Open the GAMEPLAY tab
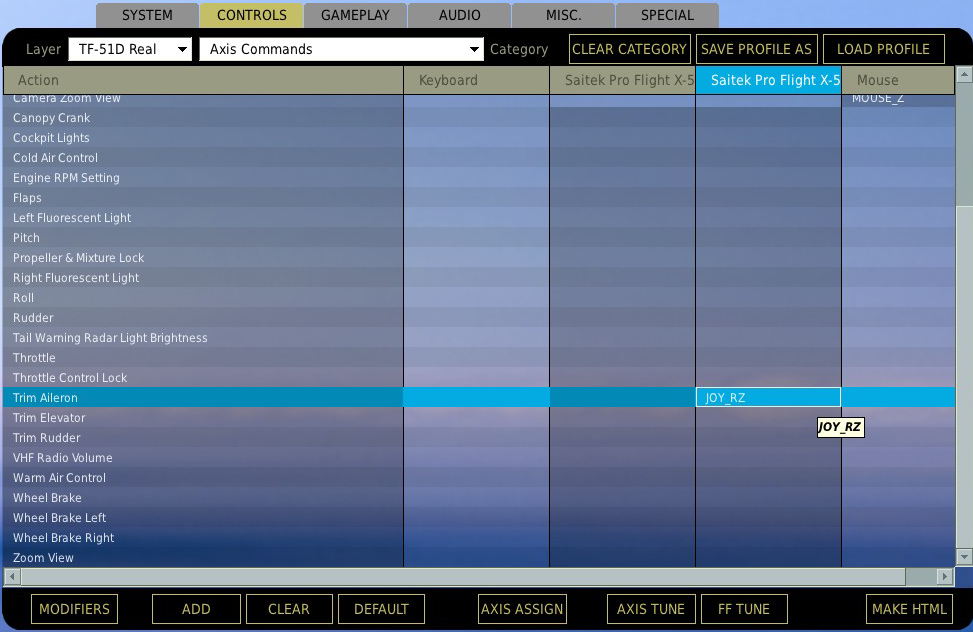The height and width of the screenshot is (632, 973). coord(355,15)
